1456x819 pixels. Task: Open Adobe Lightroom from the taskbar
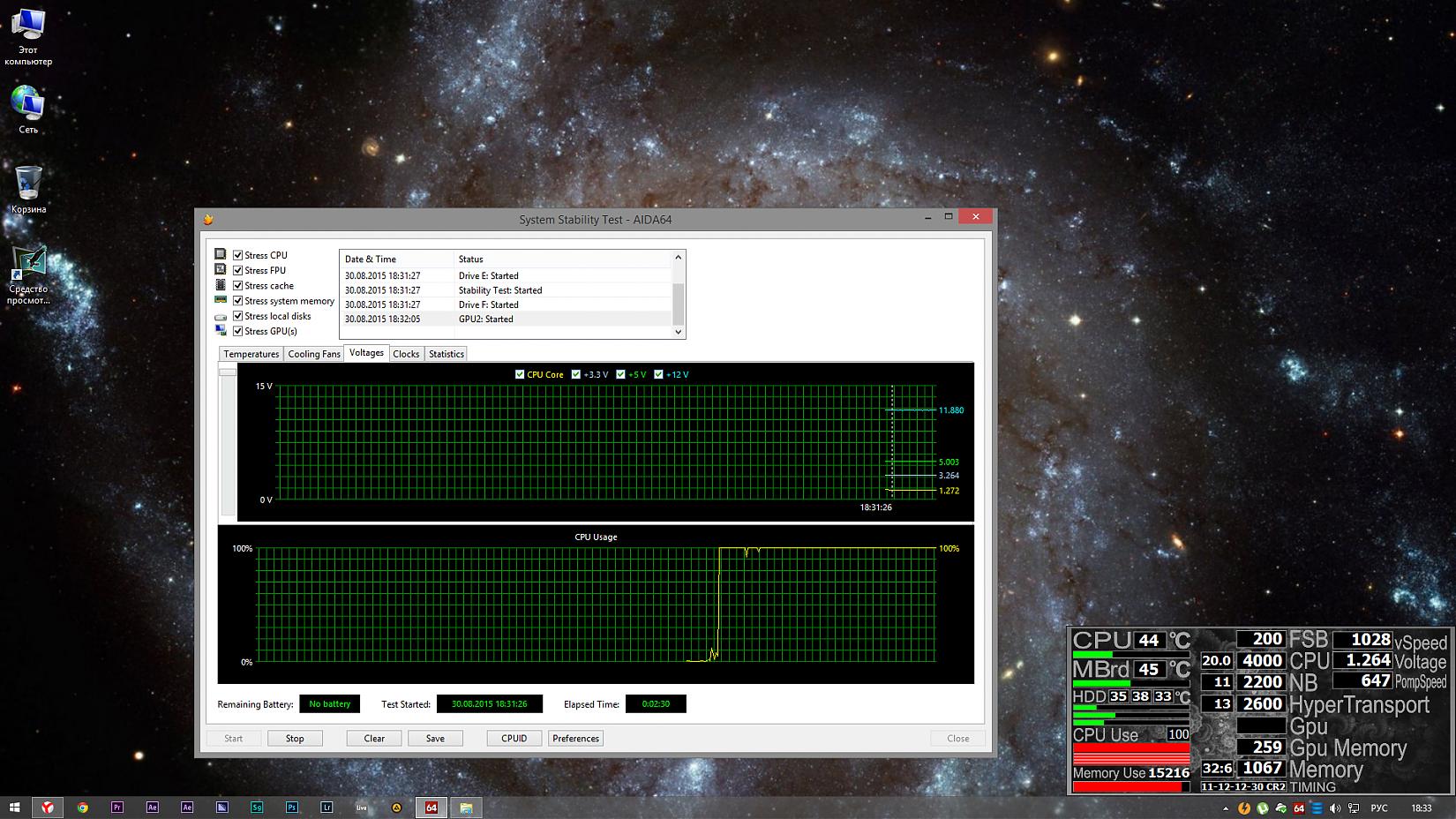pos(326,808)
